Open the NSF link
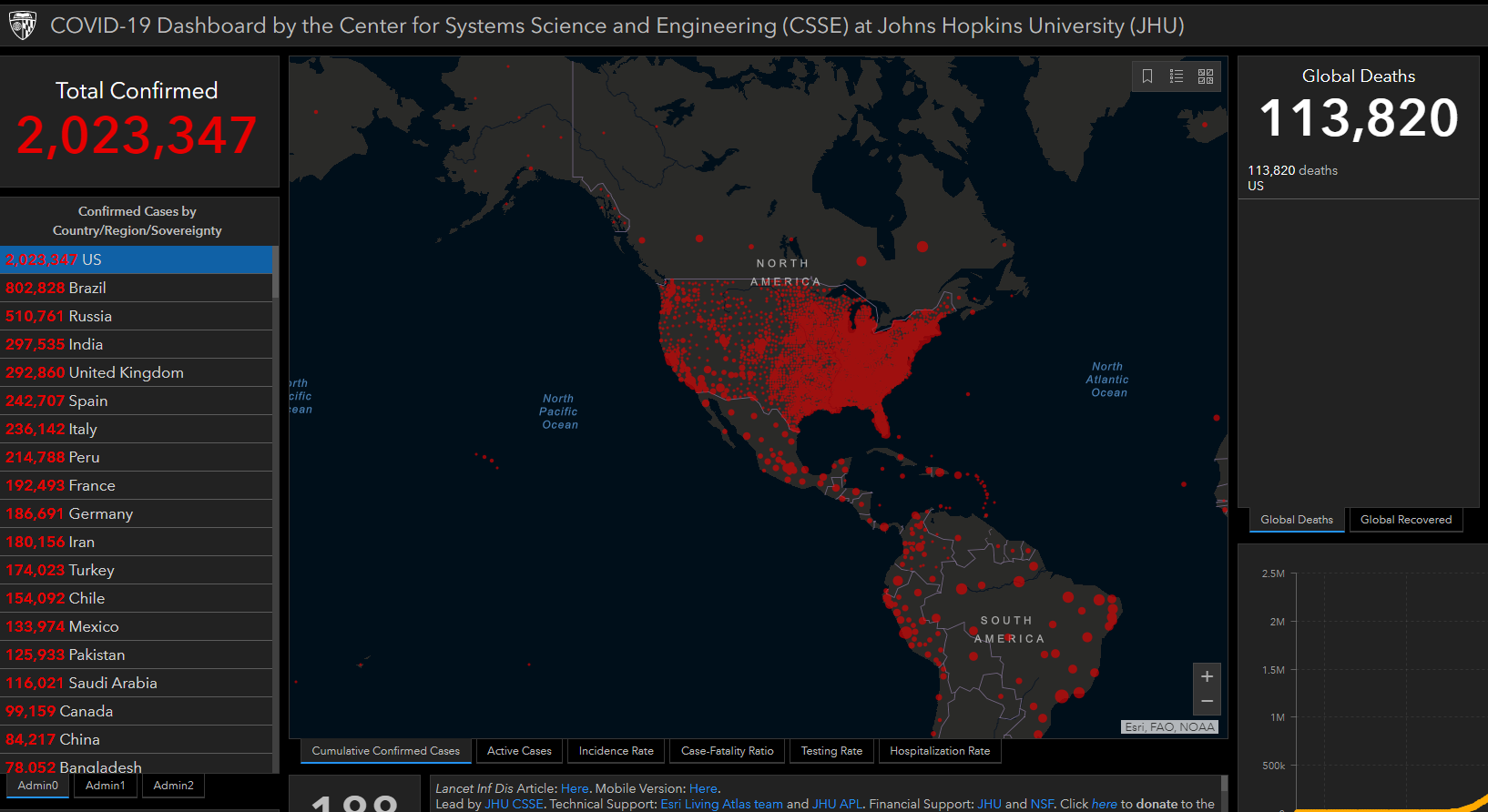Viewport: 1488px width, 812px height. (x=1042, y=804)
